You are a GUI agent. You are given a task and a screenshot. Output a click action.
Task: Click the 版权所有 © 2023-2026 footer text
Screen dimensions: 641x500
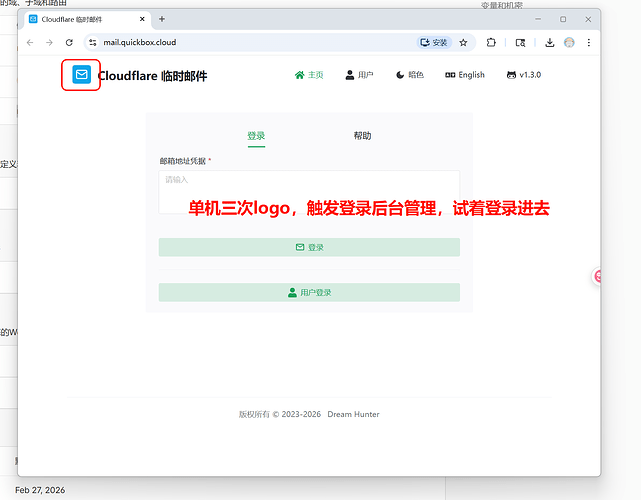(x=280, y=414)
